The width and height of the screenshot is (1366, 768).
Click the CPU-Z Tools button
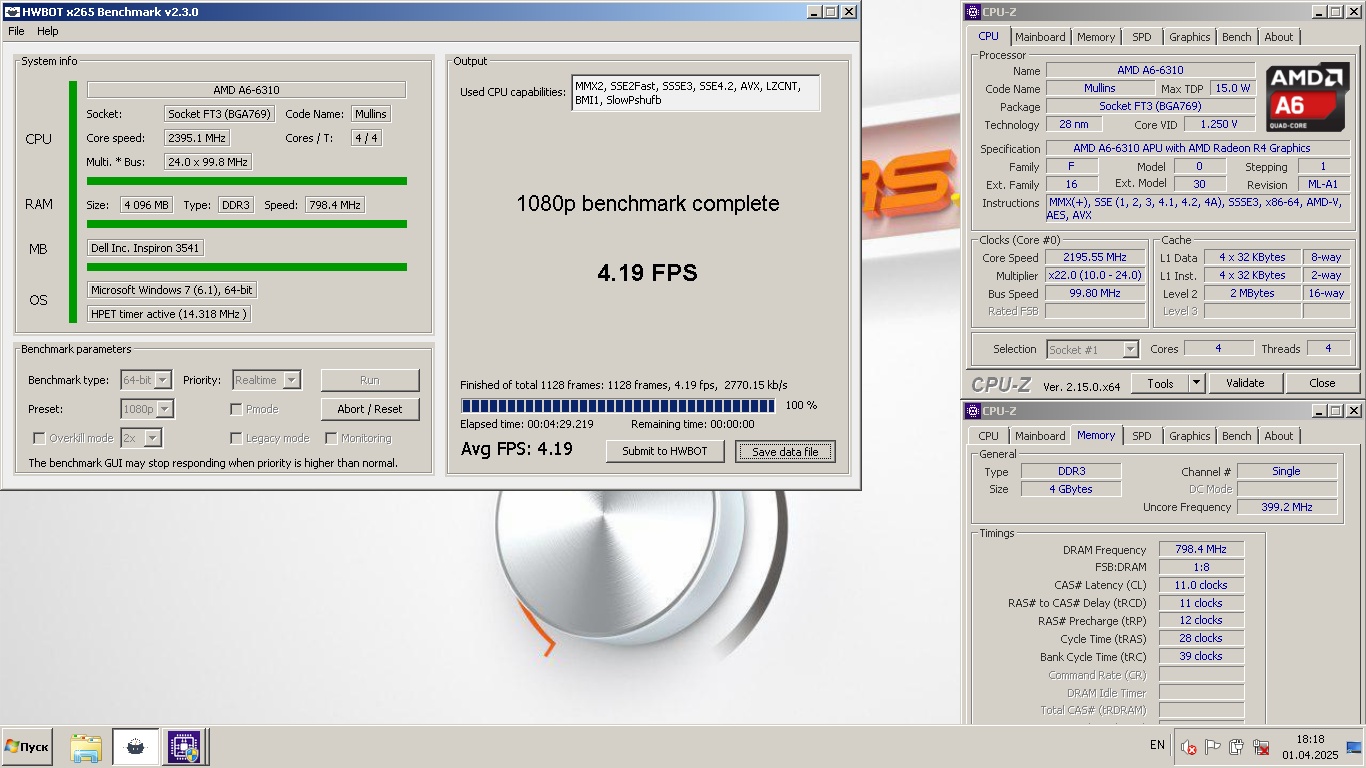click(x=1160, y=383)
